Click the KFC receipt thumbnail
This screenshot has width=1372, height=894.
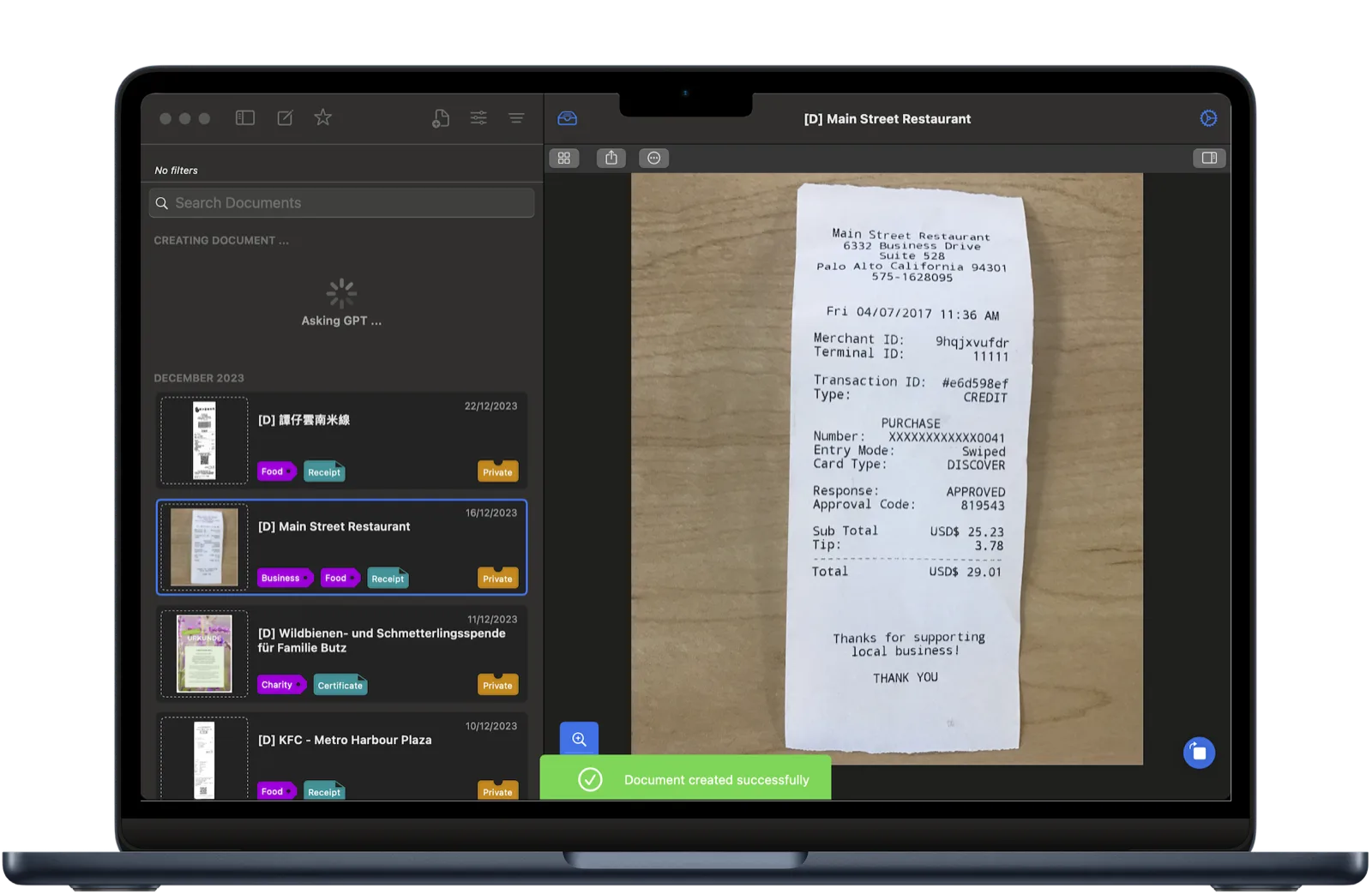[x=204, y=759]
